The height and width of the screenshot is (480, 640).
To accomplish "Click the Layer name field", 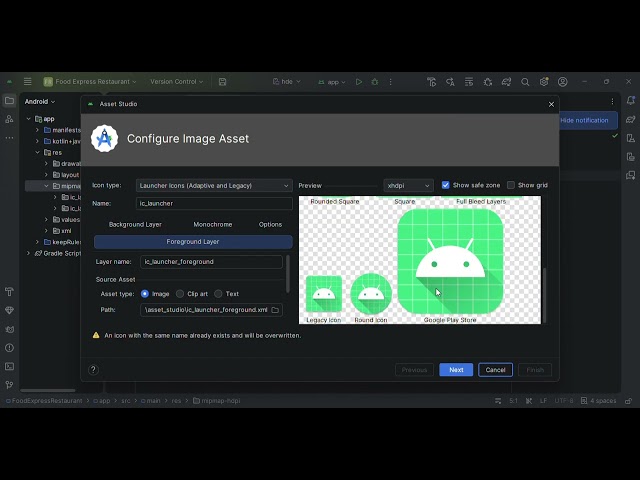I will (x=211, y=262).
